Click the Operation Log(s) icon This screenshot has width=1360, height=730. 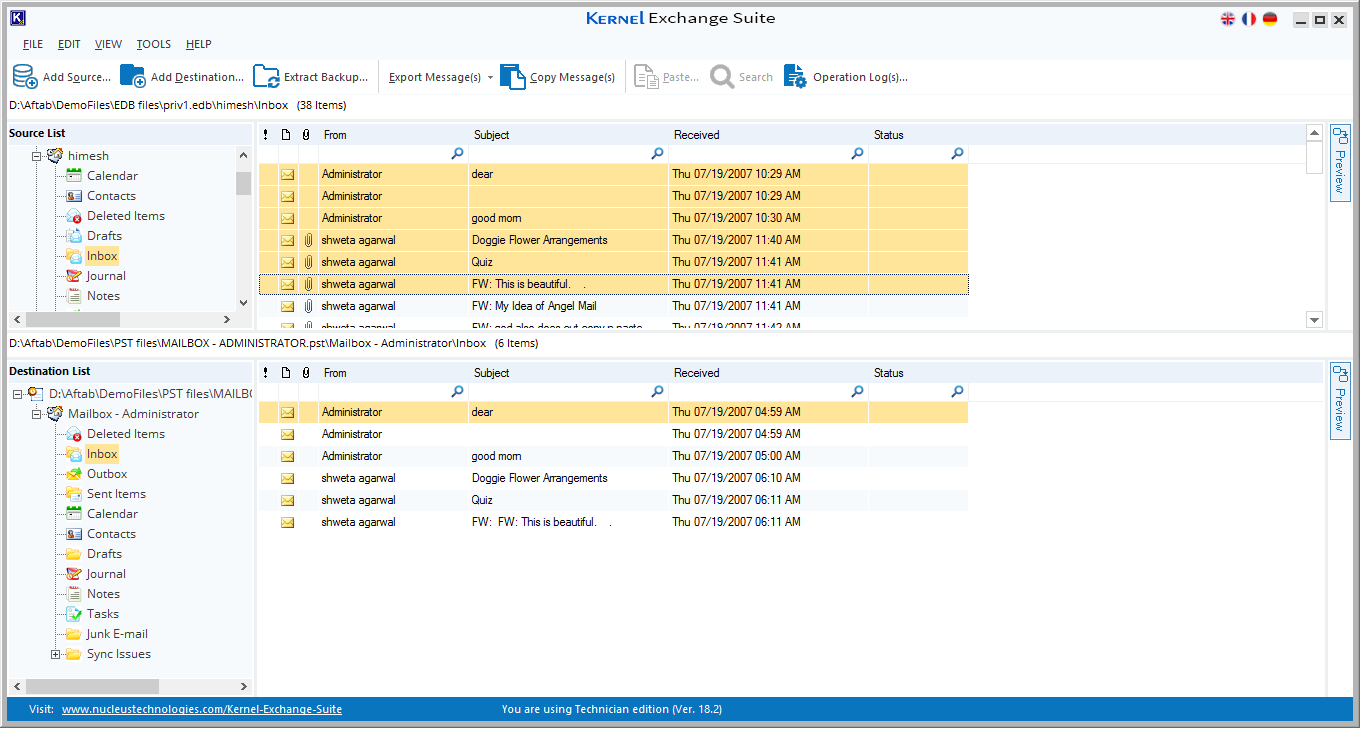coord(795,77)
